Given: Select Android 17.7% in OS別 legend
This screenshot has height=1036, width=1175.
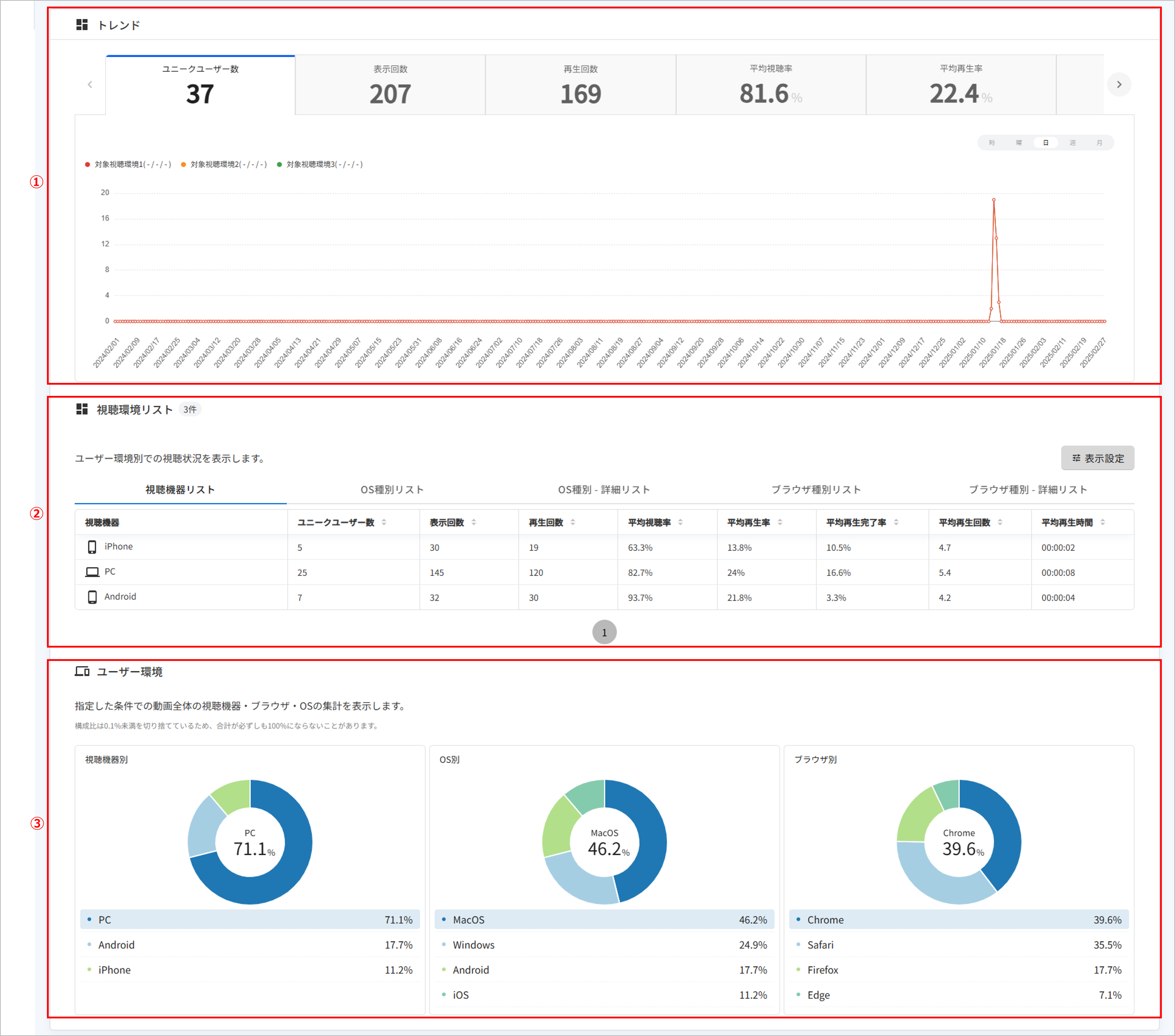Looking at the screenshot, I should point(604,970).
